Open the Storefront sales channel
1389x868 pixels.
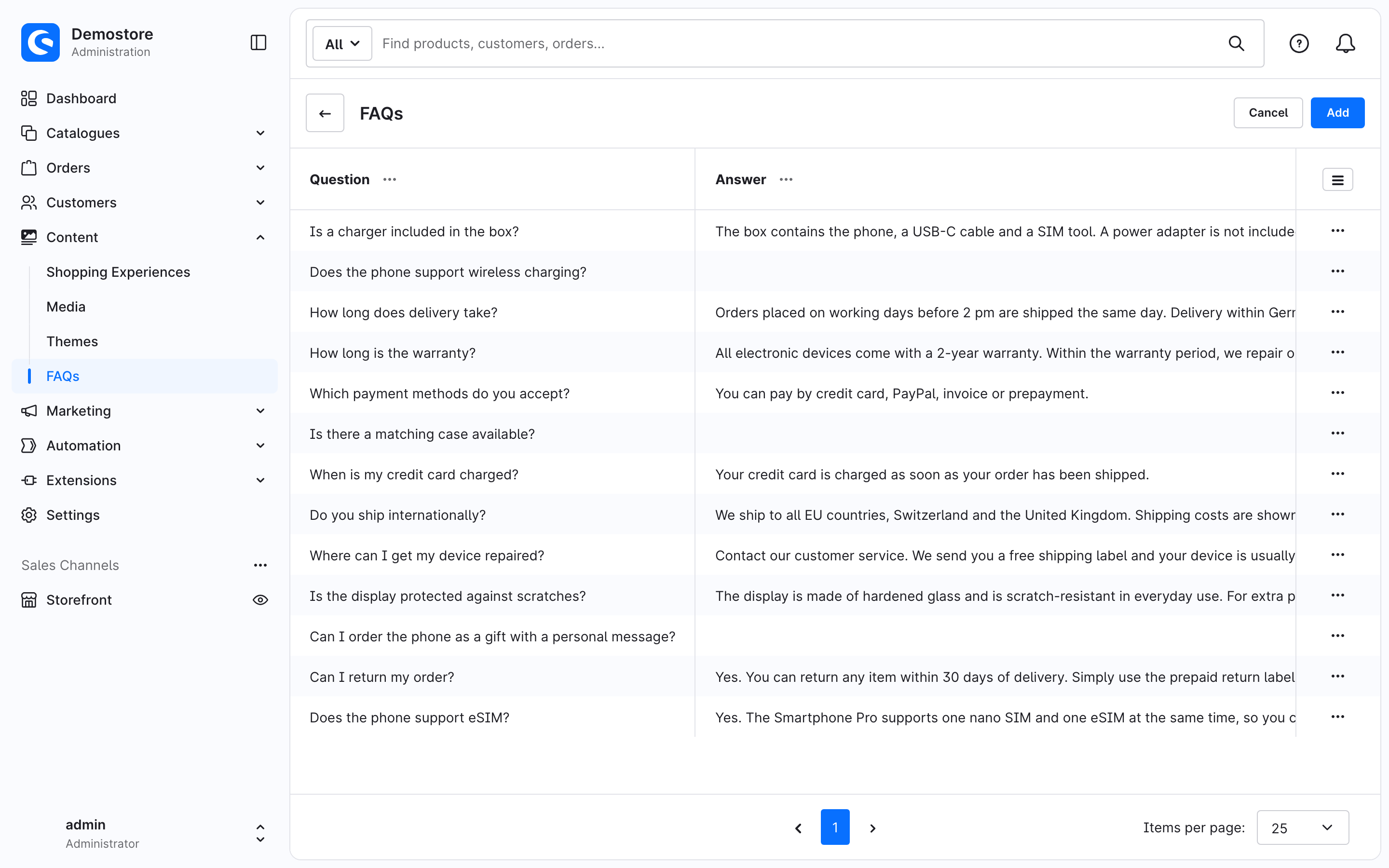click(x=79, y=600)
